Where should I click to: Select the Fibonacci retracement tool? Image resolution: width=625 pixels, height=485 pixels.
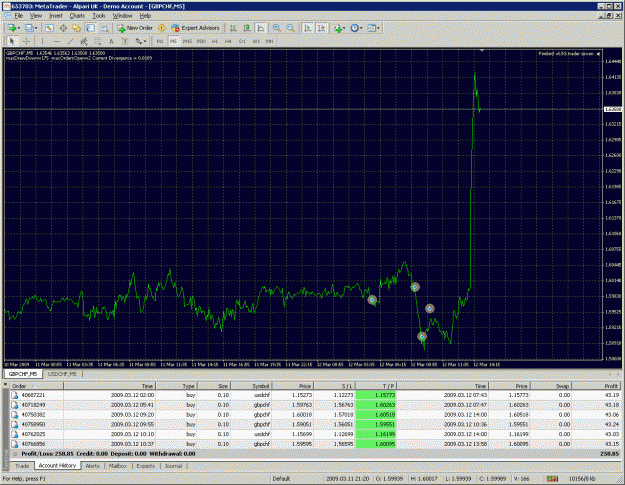[x=97, y=41]
